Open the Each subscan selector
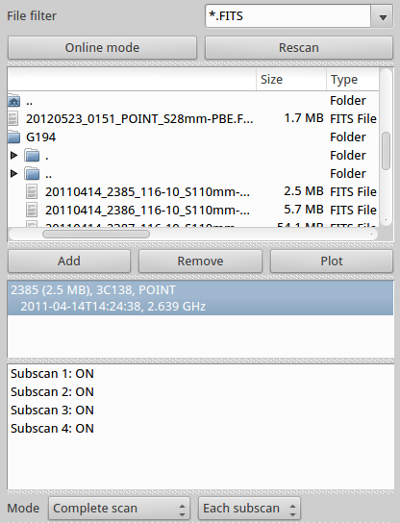This screenshot has height=523, width=400. [249, 509]
